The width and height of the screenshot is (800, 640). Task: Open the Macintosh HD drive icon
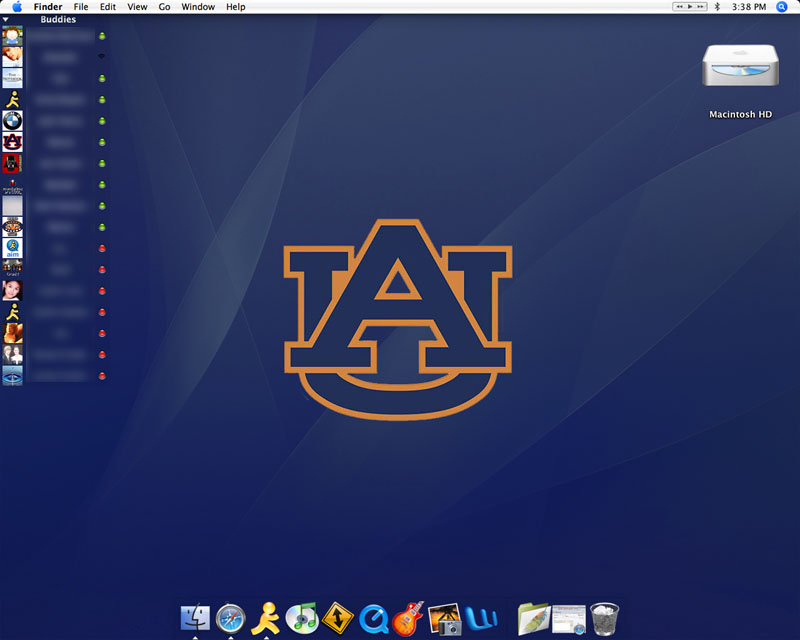coord(740,66)
